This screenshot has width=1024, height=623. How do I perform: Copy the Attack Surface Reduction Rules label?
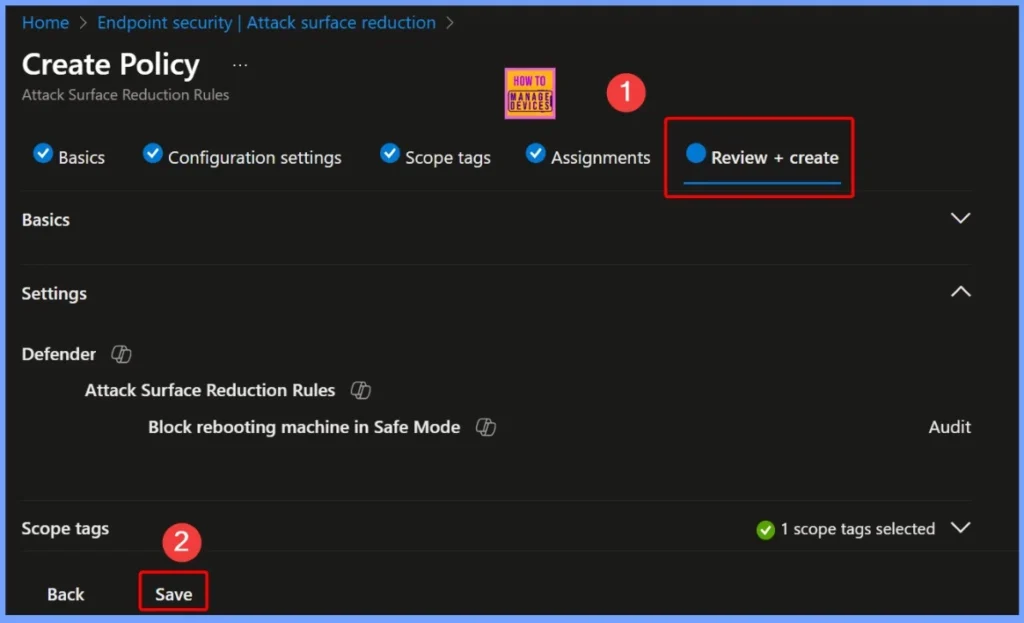pyautogui.click(x=362, y=390)
